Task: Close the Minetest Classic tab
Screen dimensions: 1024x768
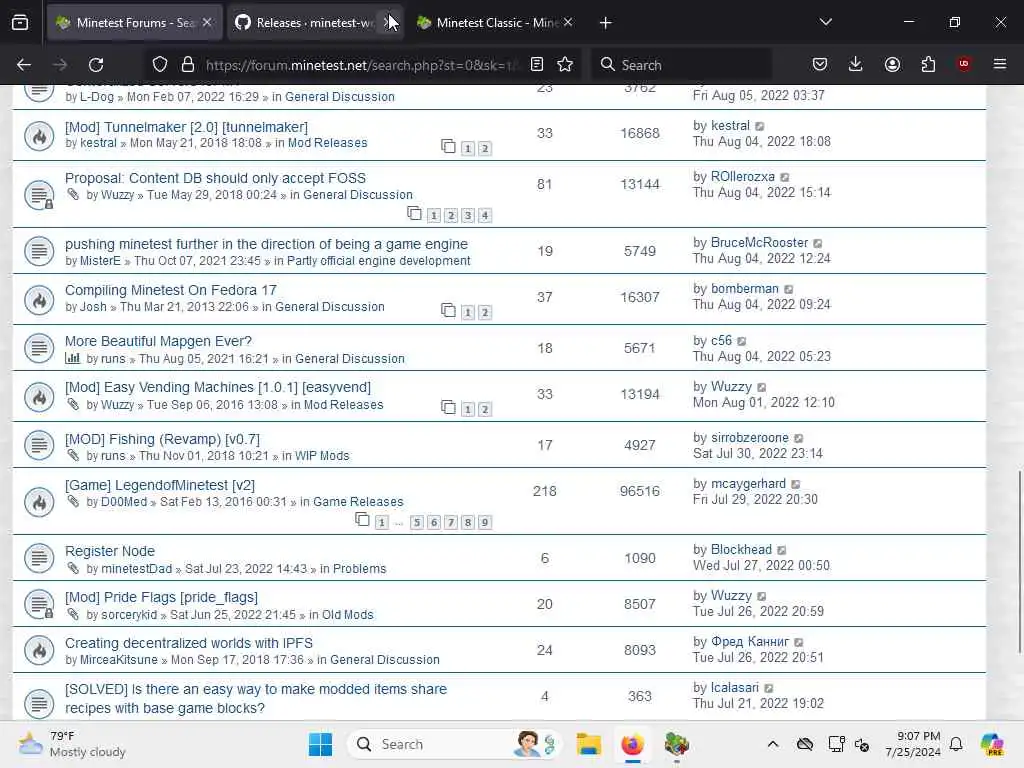Action: point(568,22)
